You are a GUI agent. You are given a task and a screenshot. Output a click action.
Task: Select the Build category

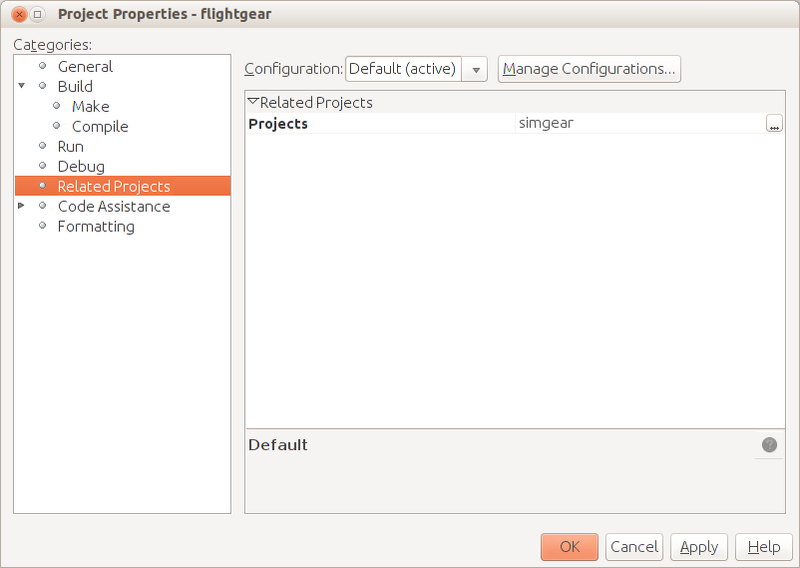click(75, 86)
